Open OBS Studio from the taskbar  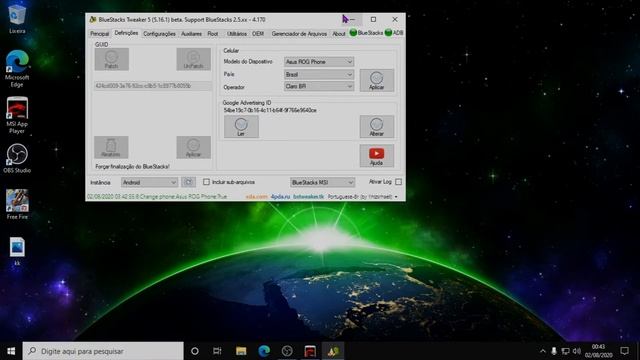click(x=287, y=351)
